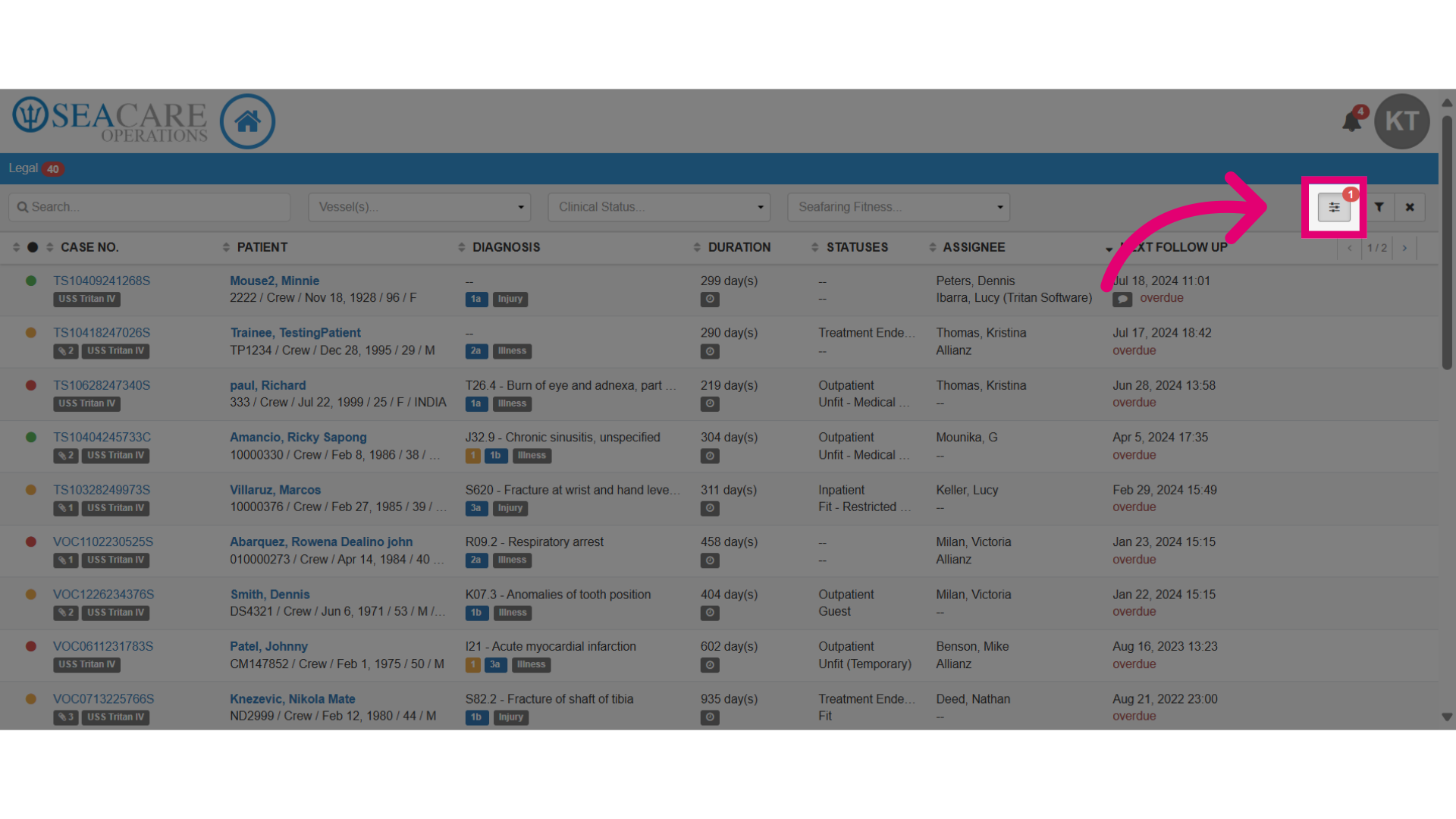The image size is (1456, 819).
Task: Open comment bubble icon for Mouse2, Minnie
Action: pos(1122,300)
